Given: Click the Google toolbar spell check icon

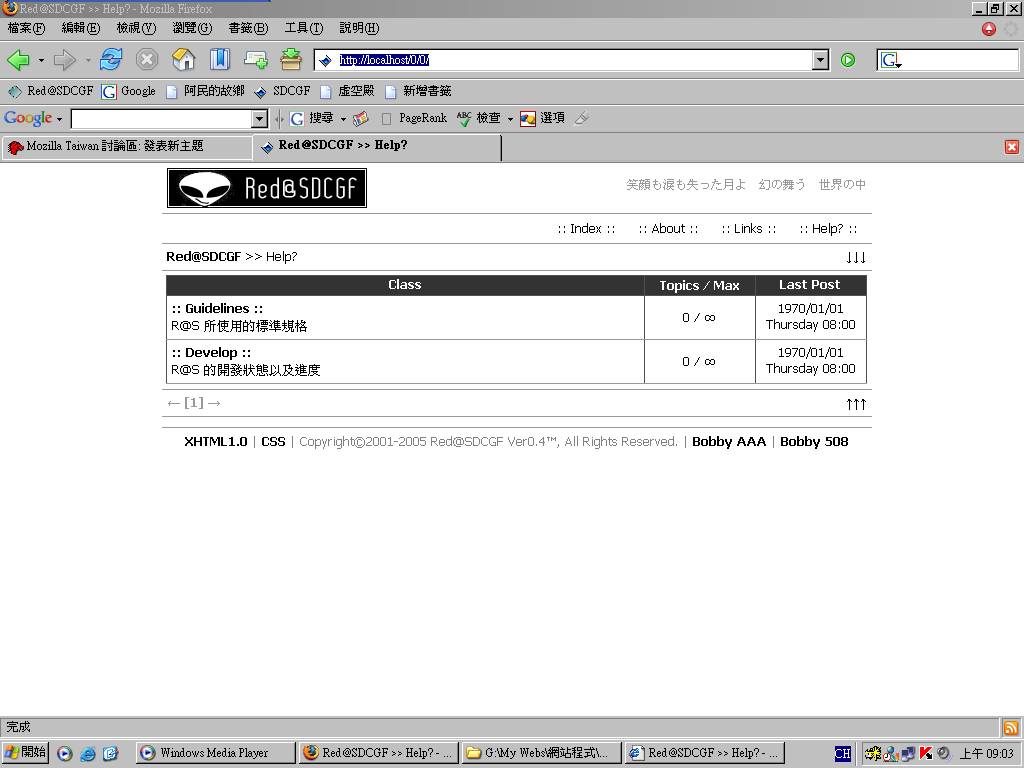Looking at the screenshot, I should [464, 118].
